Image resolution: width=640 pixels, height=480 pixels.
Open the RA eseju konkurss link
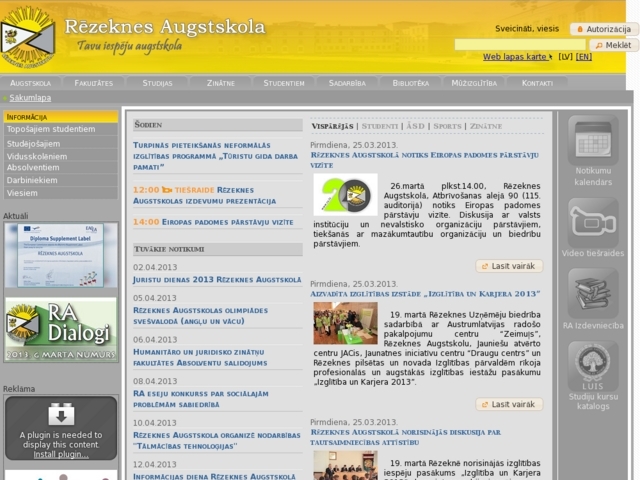(x=200, y=399)
